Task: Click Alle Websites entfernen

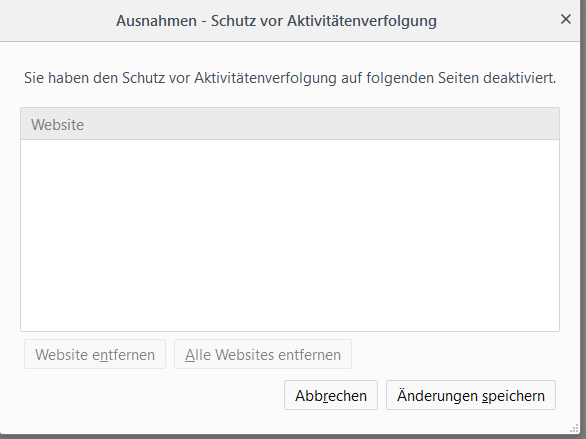Action: point(263,354)
